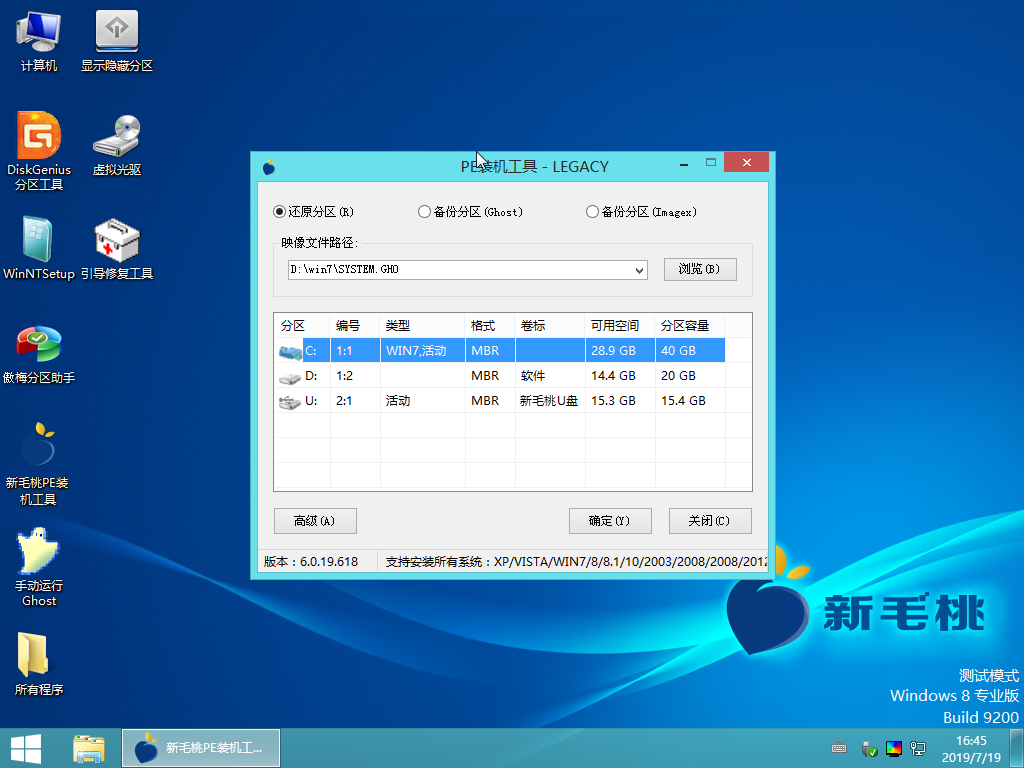This screenshot has height=768, width=1024.
Task: Click the U: USB drive icon in list
Action: (x=289, y=402)
